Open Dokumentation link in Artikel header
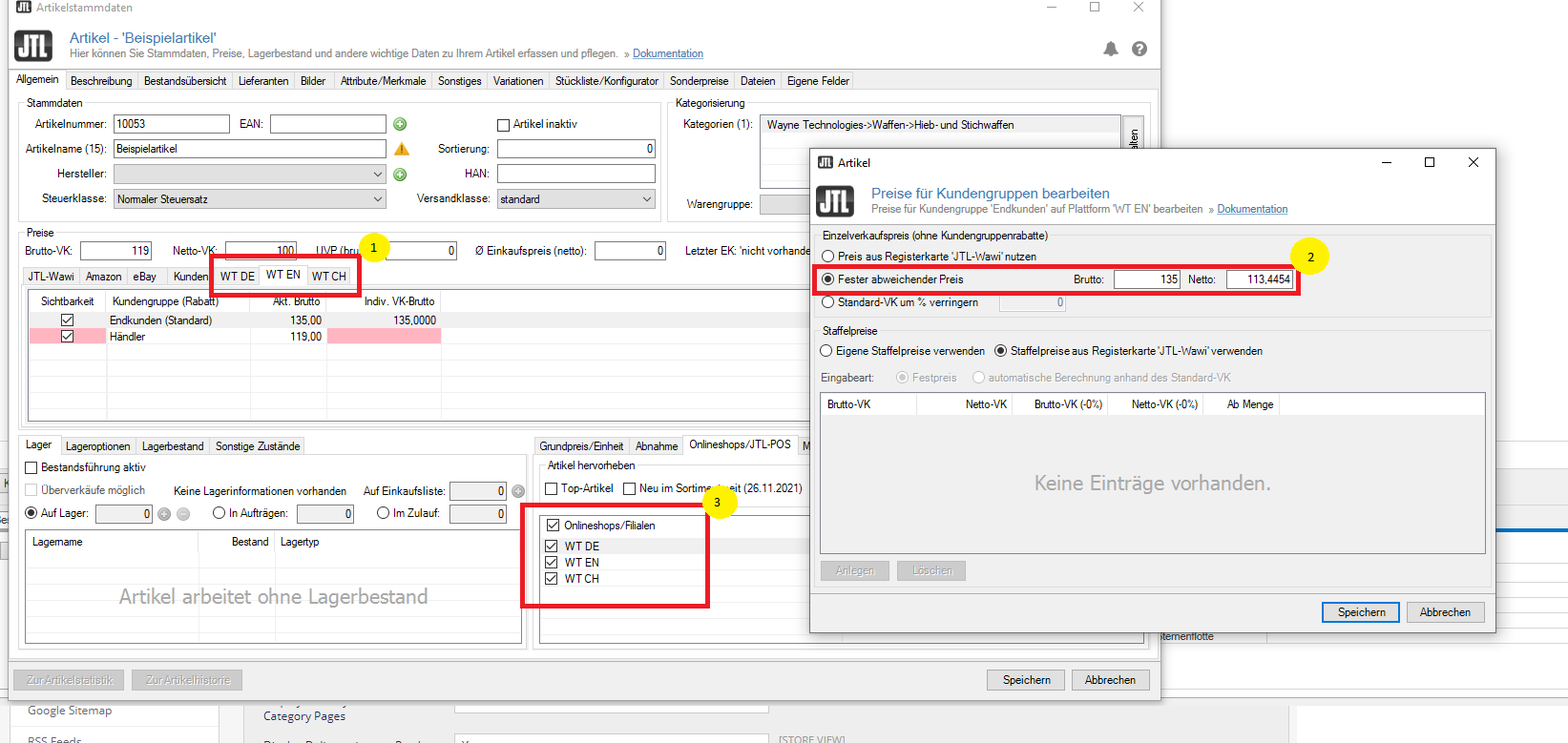This screenshot has height=743, width=1568. (x=668, y=53)
